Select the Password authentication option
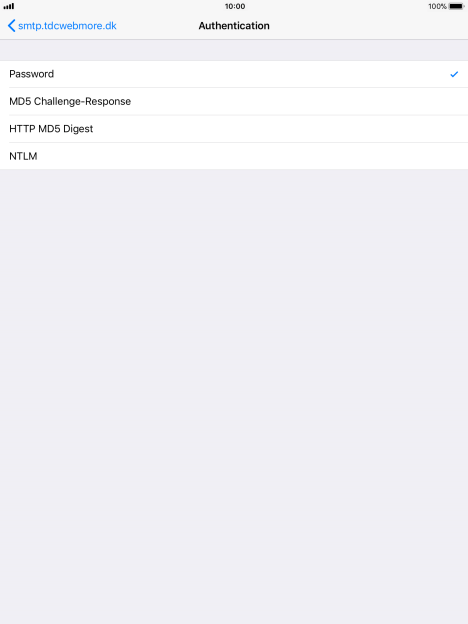The image size is (468, 624). click(234, 74)
